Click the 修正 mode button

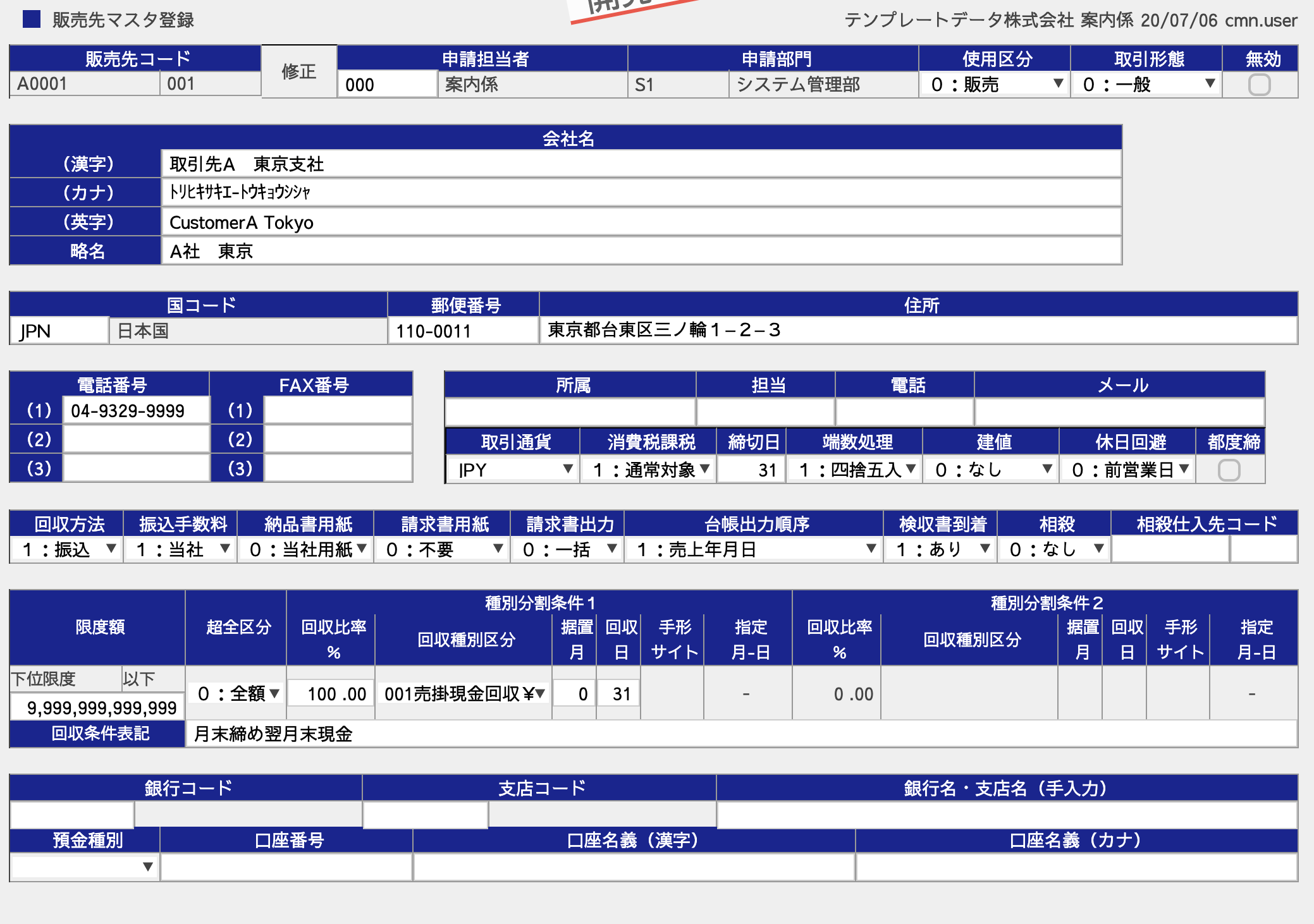tap(299, 71)
